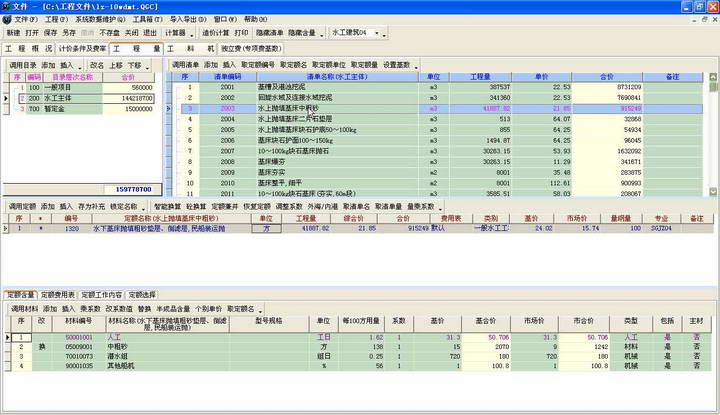Screen dimensions: 720x415
Task: Open the 计算器 tool
Action: click(175, 33)
